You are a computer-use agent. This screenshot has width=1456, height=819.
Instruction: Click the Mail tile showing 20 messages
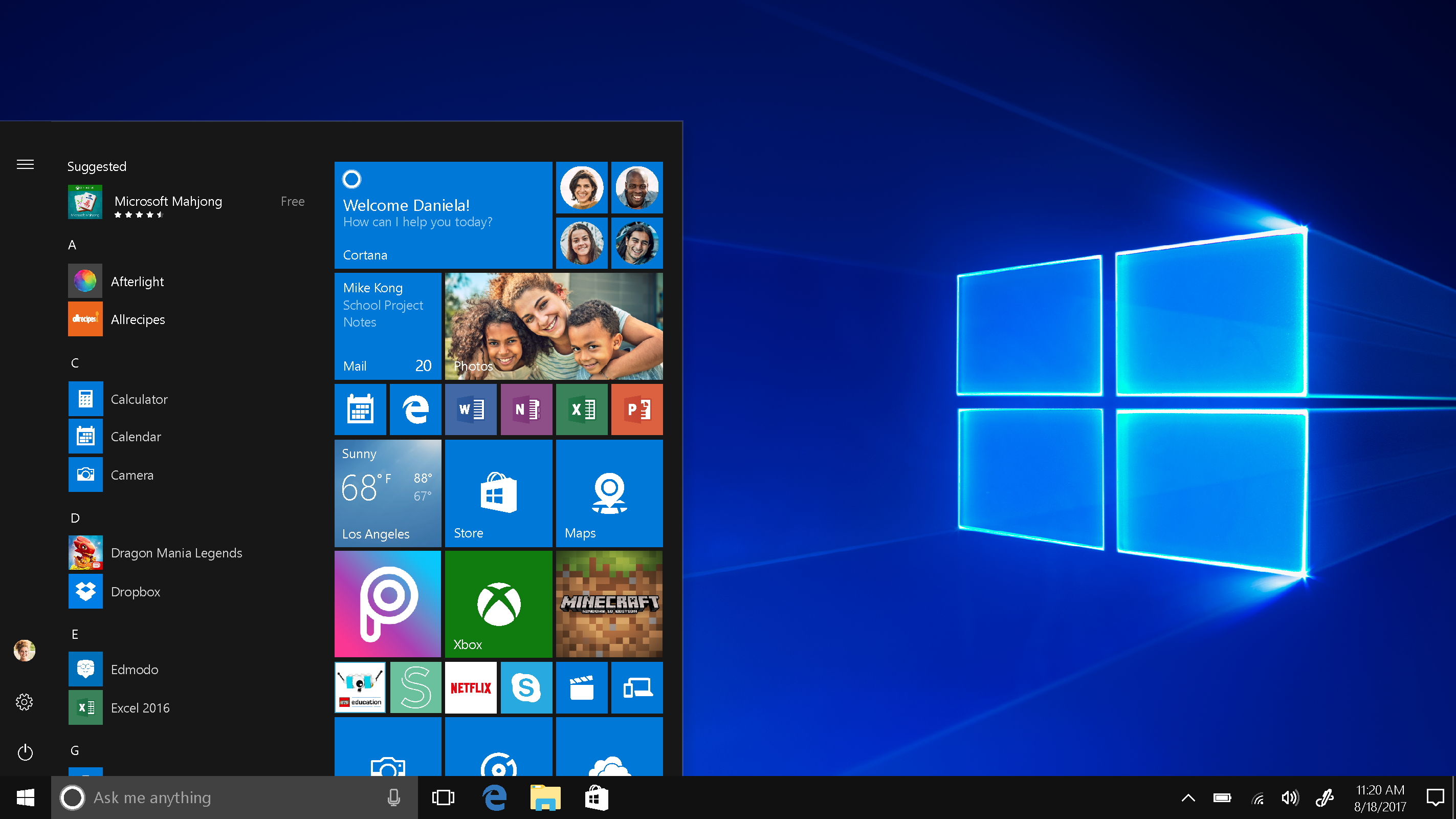click(388, 325)
